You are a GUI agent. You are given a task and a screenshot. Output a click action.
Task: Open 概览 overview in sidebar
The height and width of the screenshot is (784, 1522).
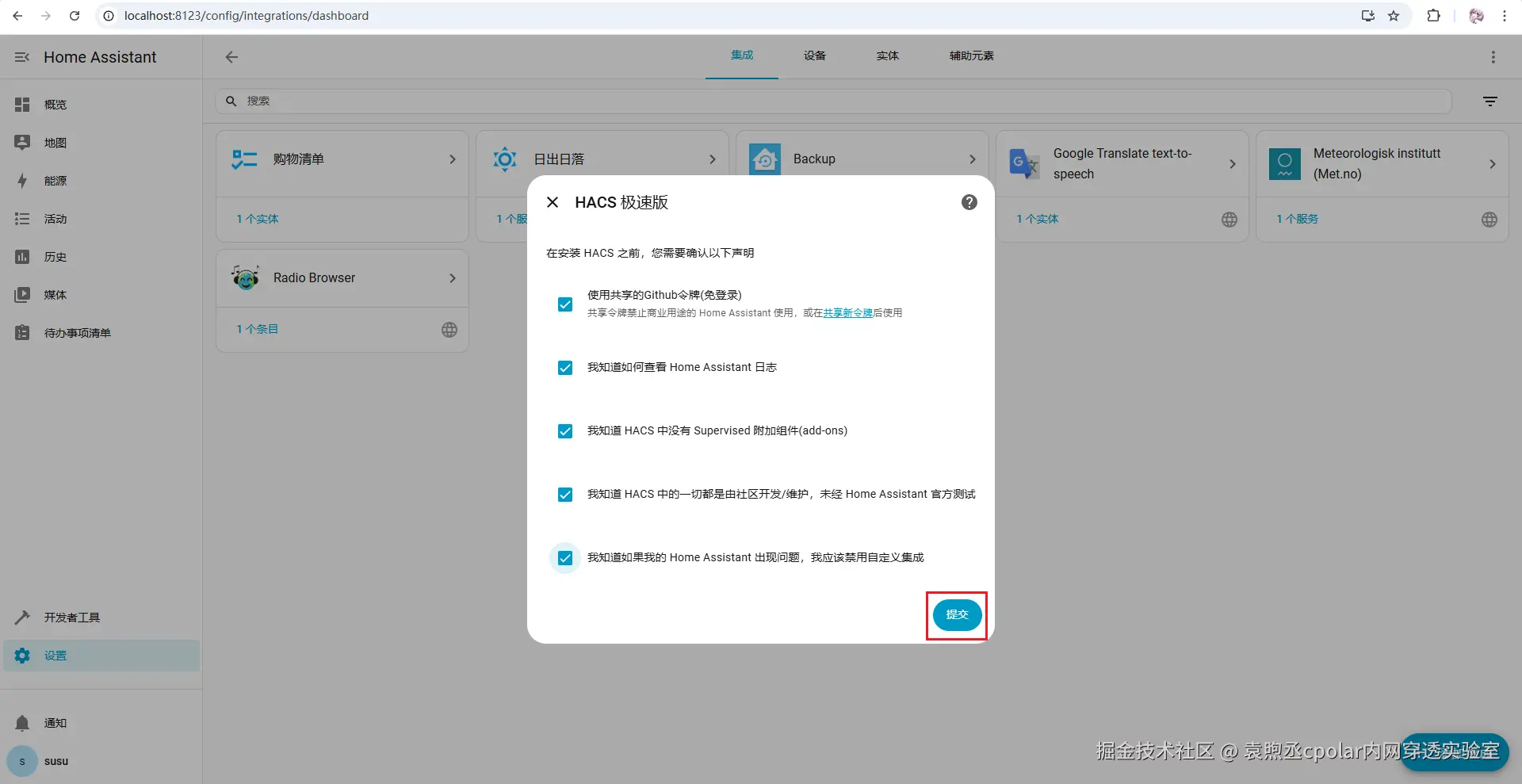coord(101,105)
